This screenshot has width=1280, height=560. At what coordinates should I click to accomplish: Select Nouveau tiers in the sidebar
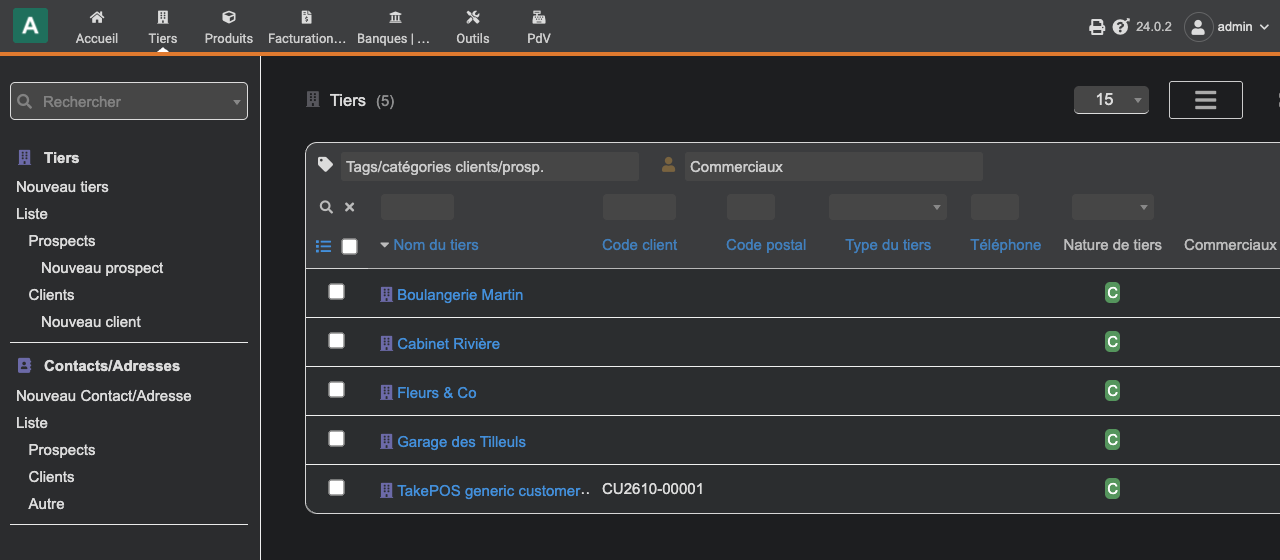(x=62, y=187)
